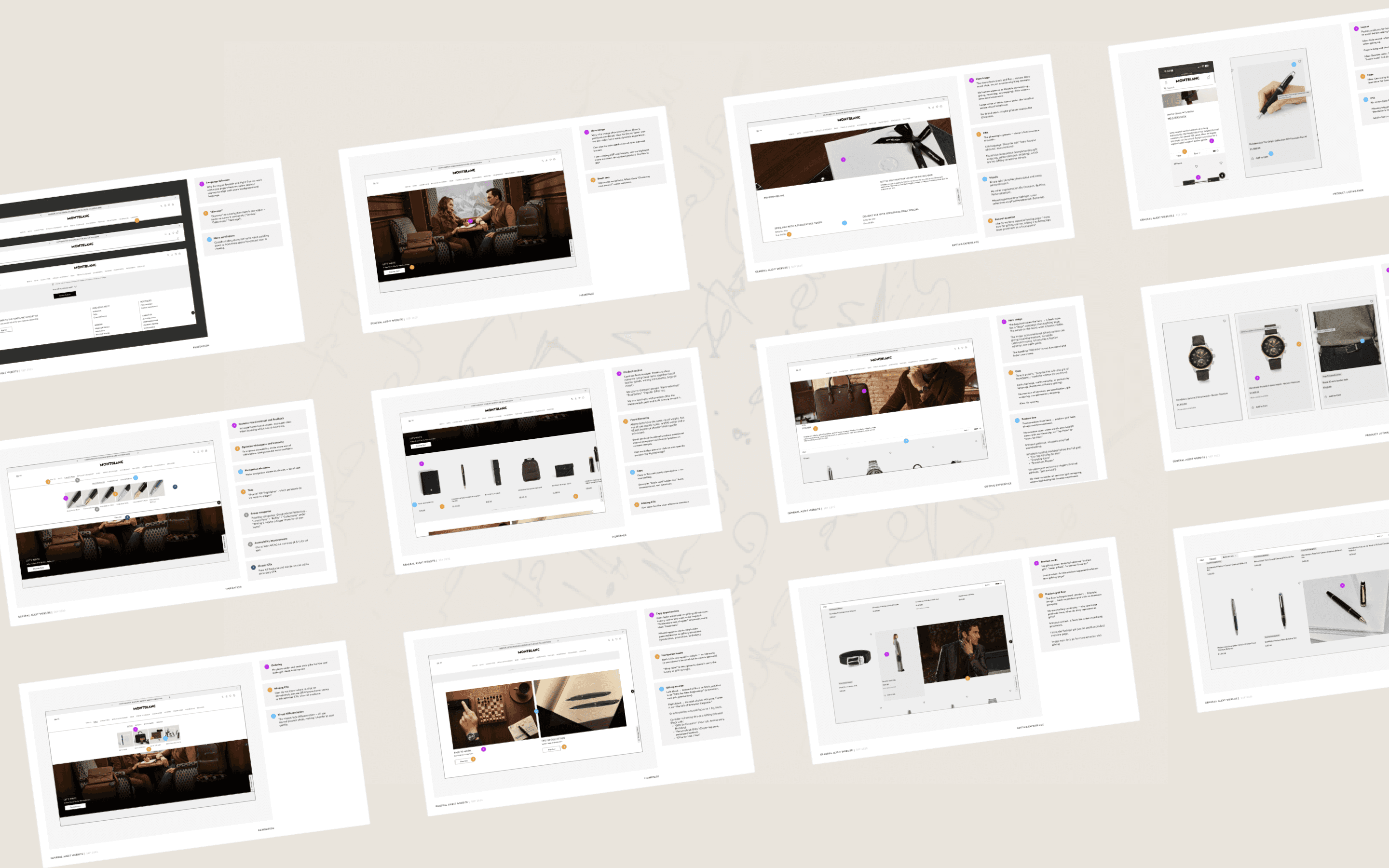Toggle the wishlist heart on fountain pen card
The width and height of the screenshot is (1389, 868).
pos(1300,61)
